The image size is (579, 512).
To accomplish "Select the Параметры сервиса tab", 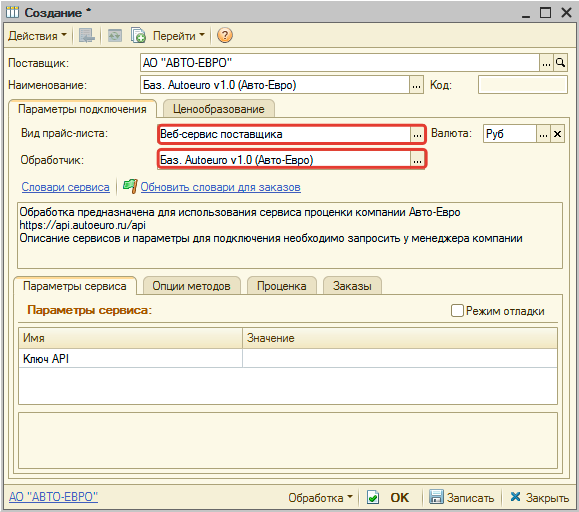I will 75,286.
